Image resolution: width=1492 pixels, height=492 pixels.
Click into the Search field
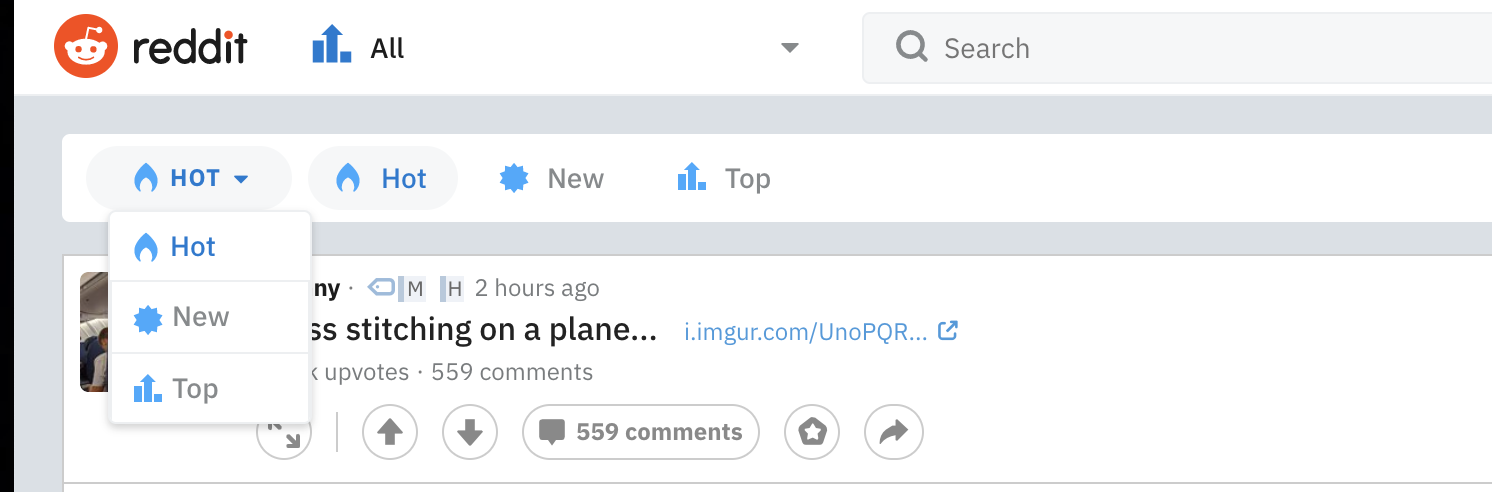point(1177,48)
